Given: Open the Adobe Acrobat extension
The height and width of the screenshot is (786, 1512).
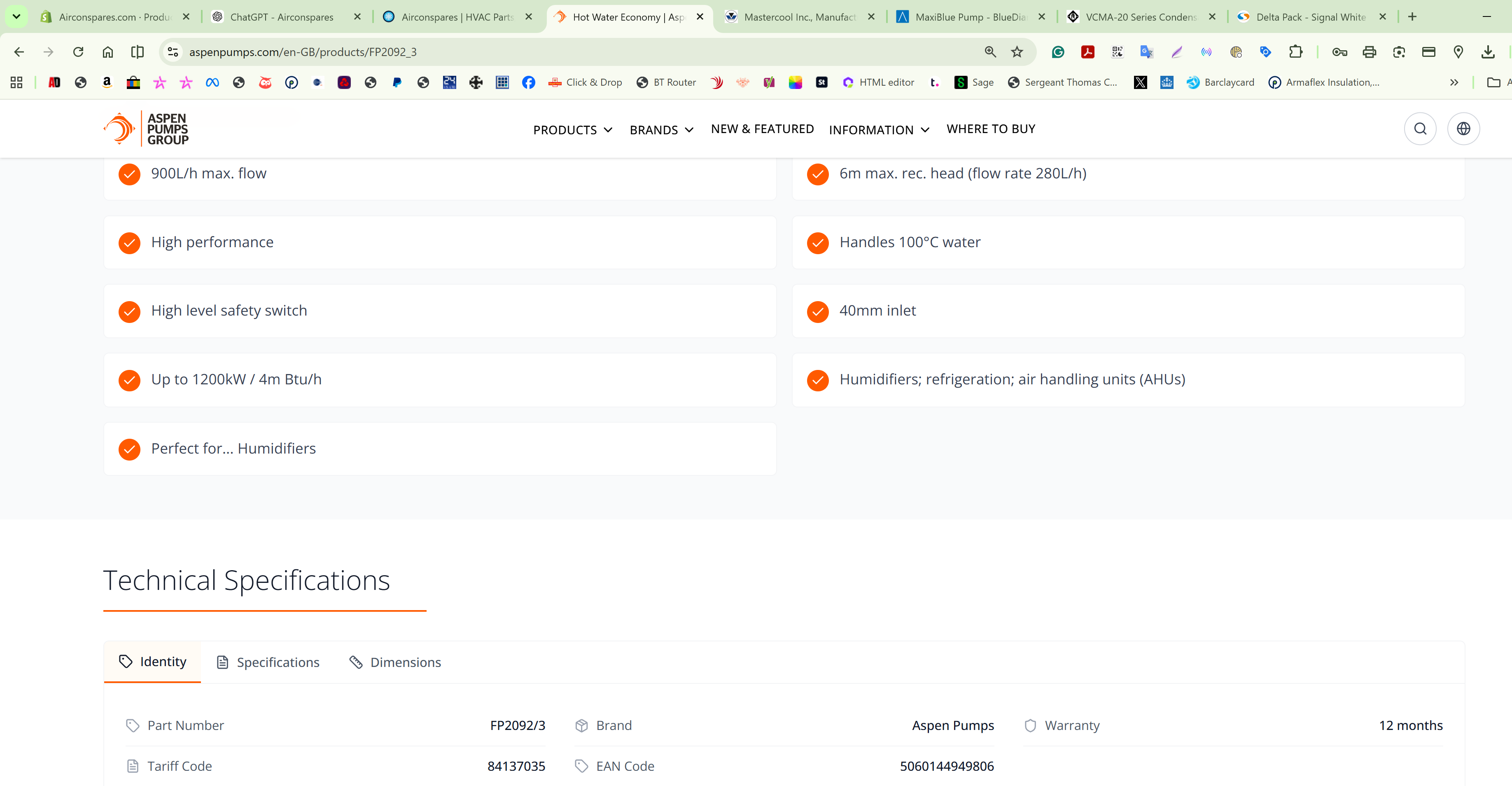Looking at the screenshot, I should 1087,52.
